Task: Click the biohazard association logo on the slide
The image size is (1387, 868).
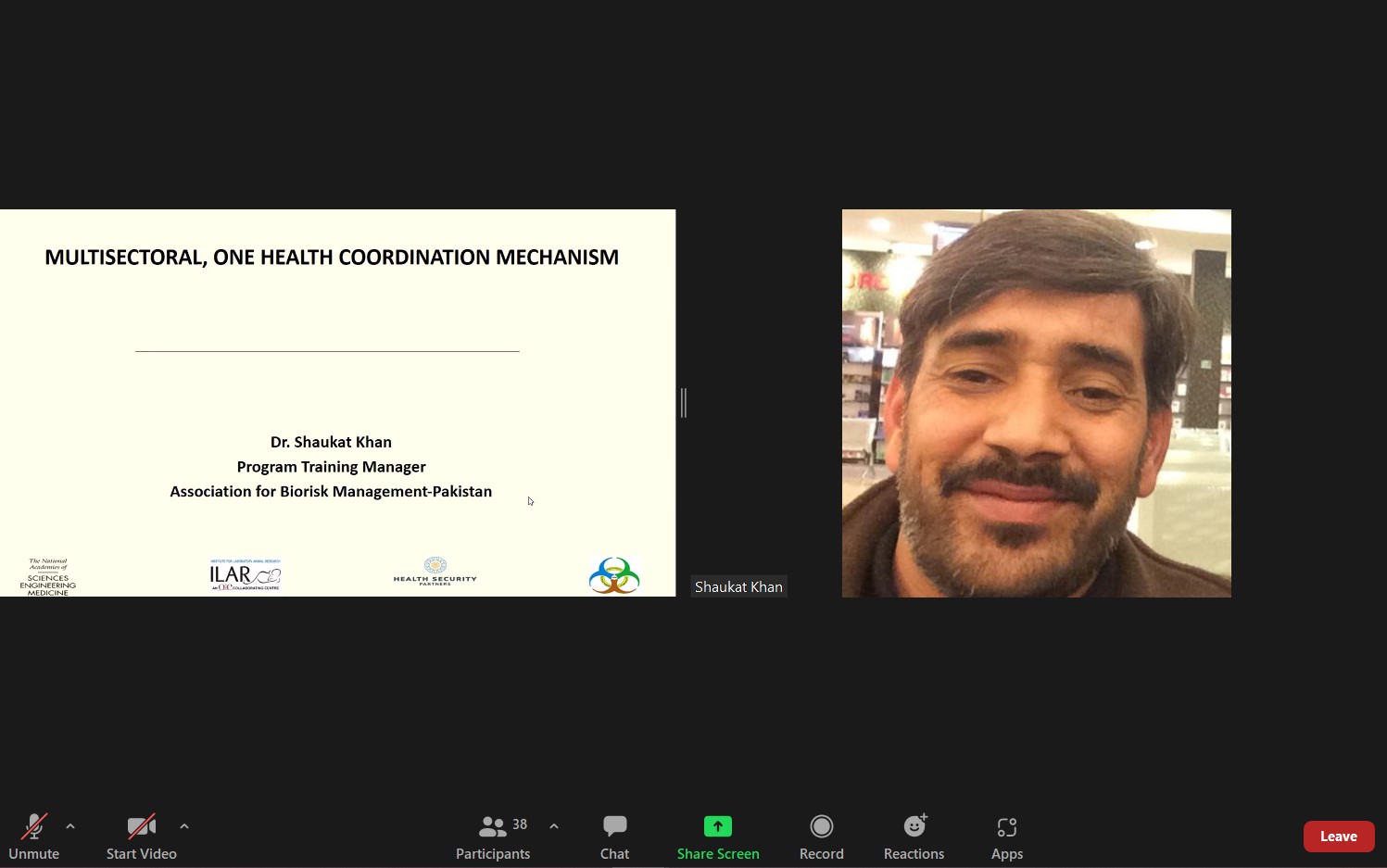Action: click(614, 575)
